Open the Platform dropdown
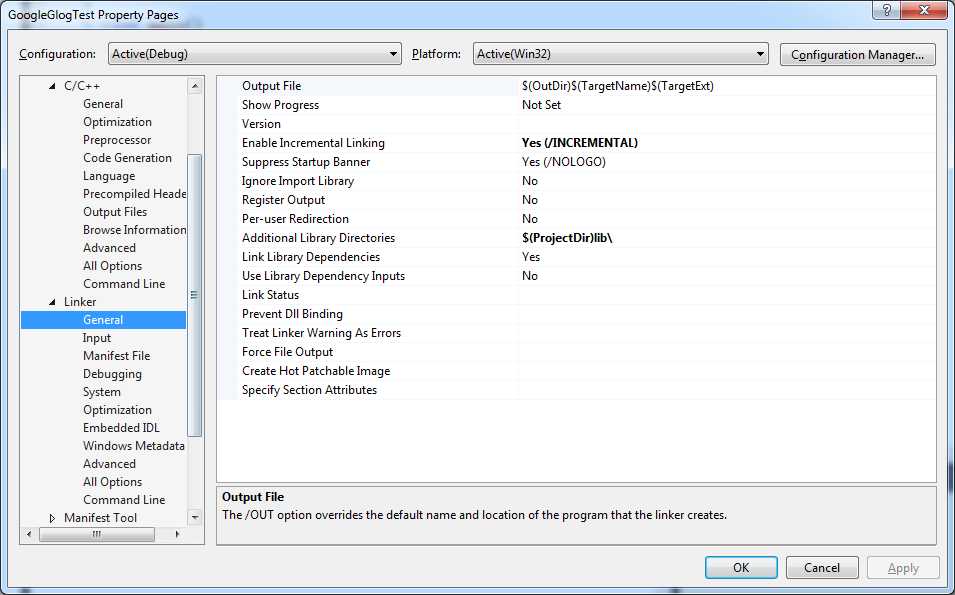 click(620, 54)
